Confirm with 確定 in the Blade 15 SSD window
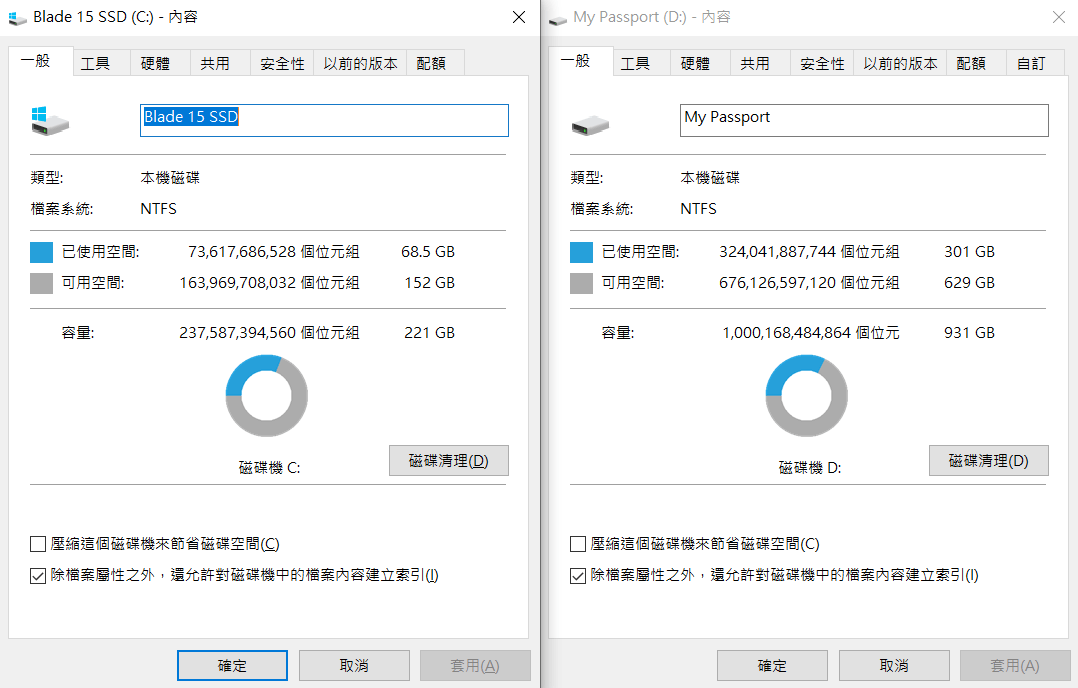The image size is (1078, 688). click(x=232, y=665)
